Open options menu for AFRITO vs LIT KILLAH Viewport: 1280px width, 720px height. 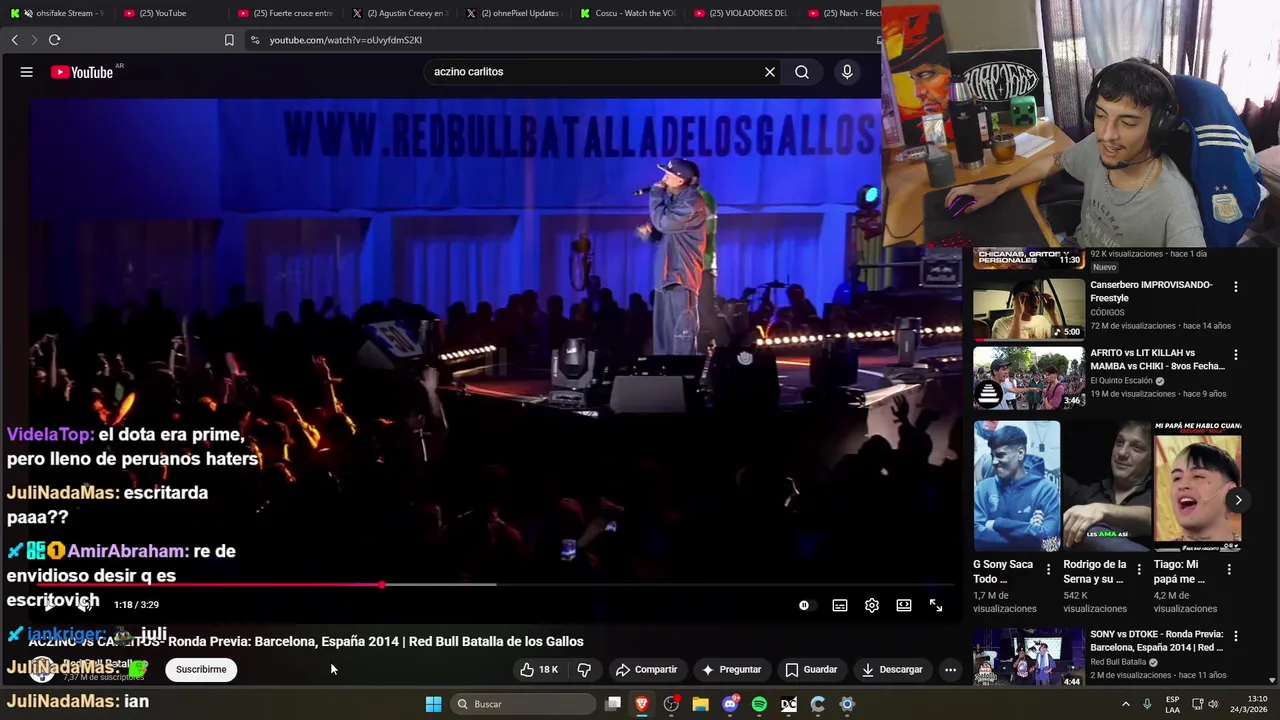(1235, 355)
